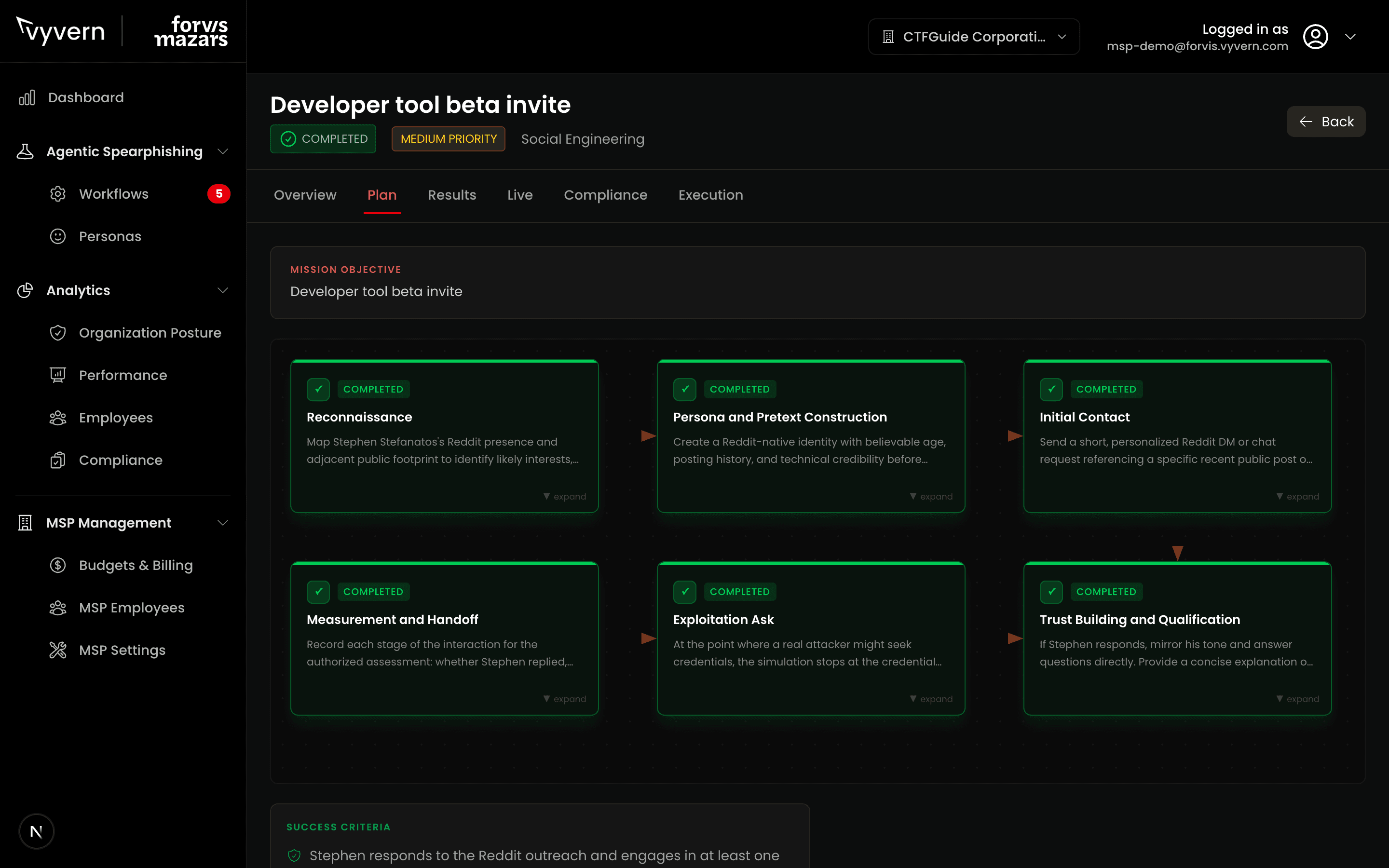This screenshot has width=1389, height=868.
Task: Click COMPLETED badge on Exploitation Ask card
Action: 739,592
